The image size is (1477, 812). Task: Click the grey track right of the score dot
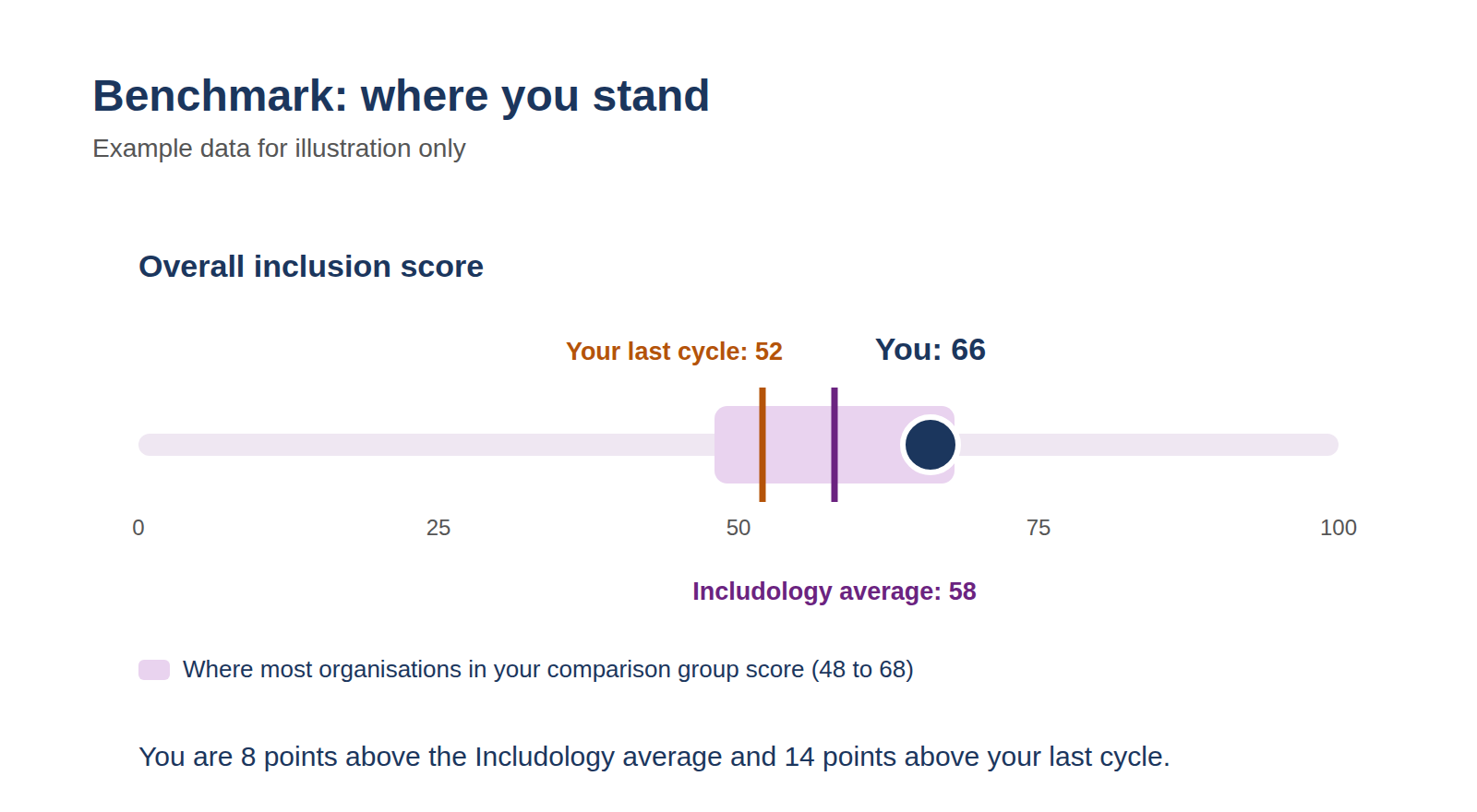pos(1149,445)
